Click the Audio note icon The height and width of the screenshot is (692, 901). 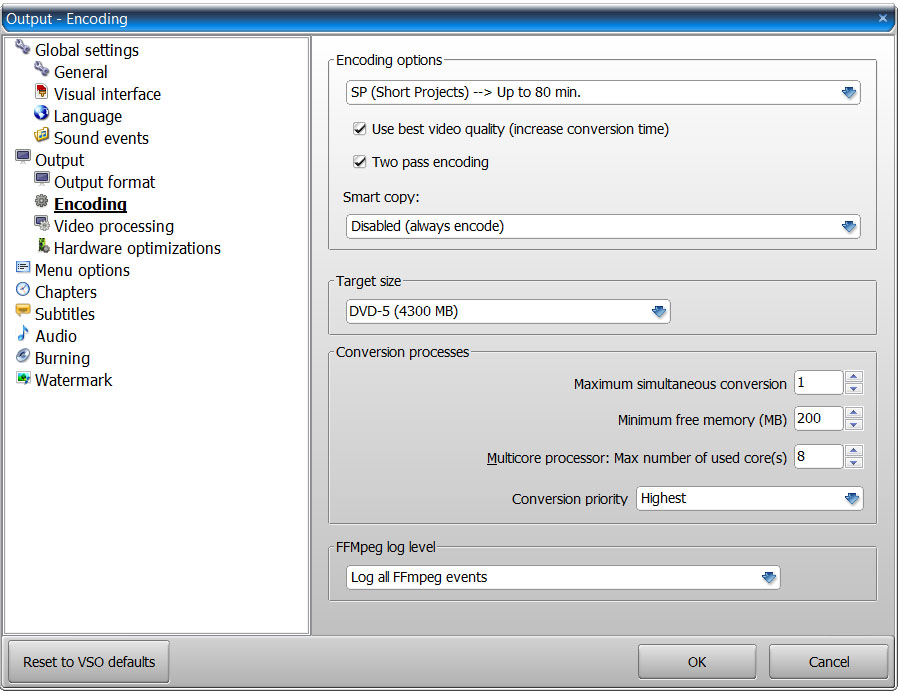(x=23, y=333)
